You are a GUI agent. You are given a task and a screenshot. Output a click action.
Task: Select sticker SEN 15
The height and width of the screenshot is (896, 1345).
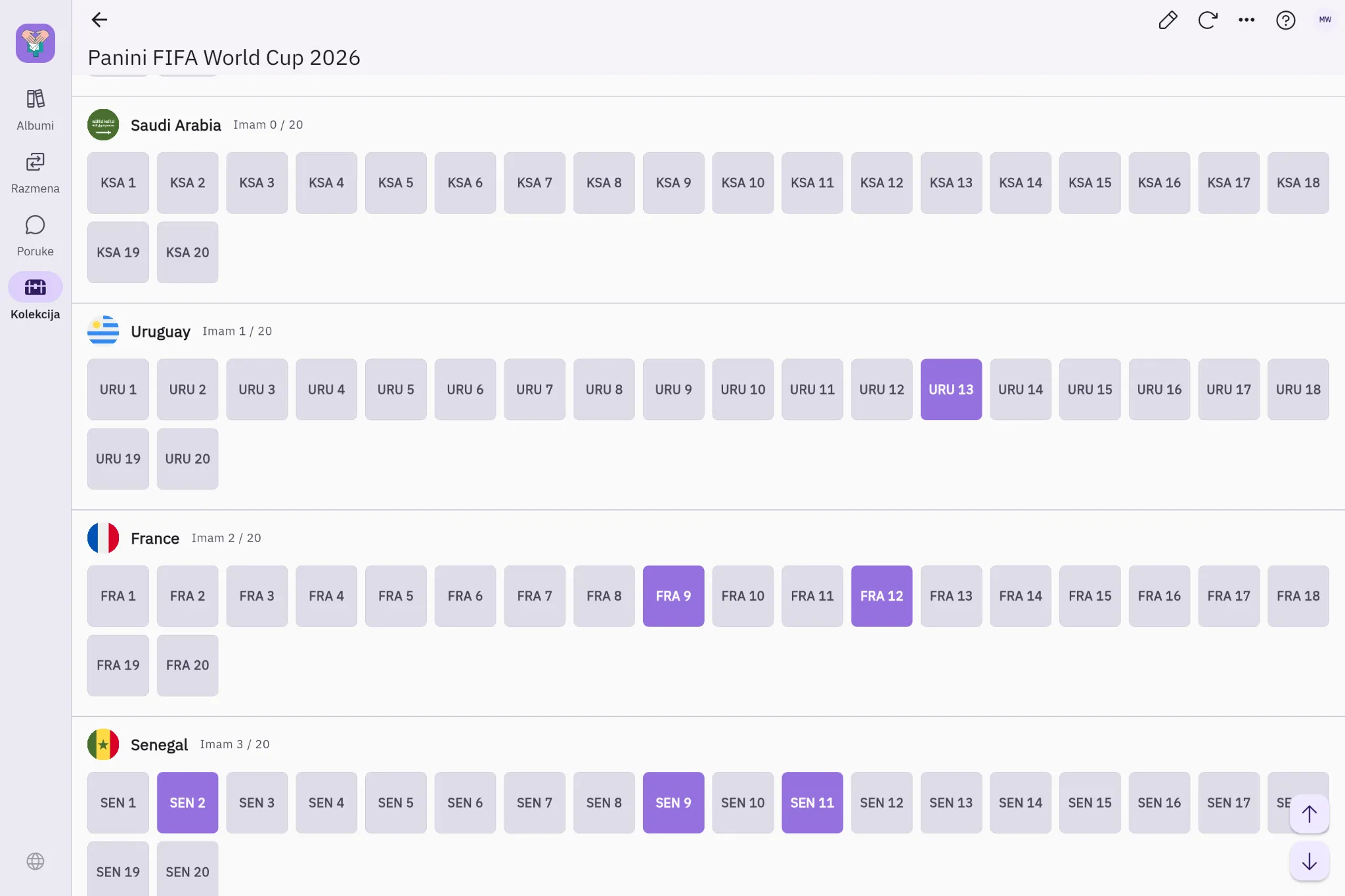point(1090,803)
